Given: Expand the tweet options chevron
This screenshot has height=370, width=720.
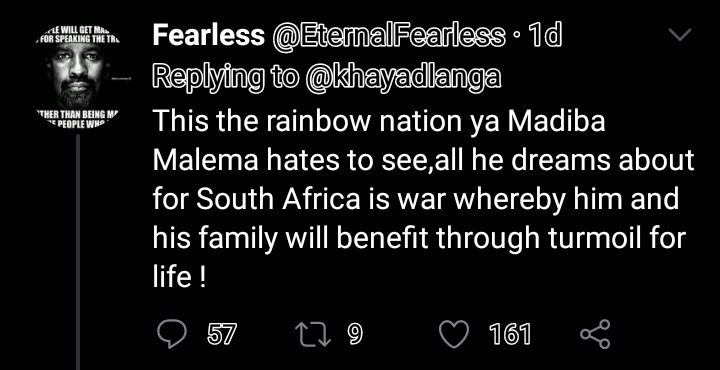Looking at the screenshot, I should [680, 35].
